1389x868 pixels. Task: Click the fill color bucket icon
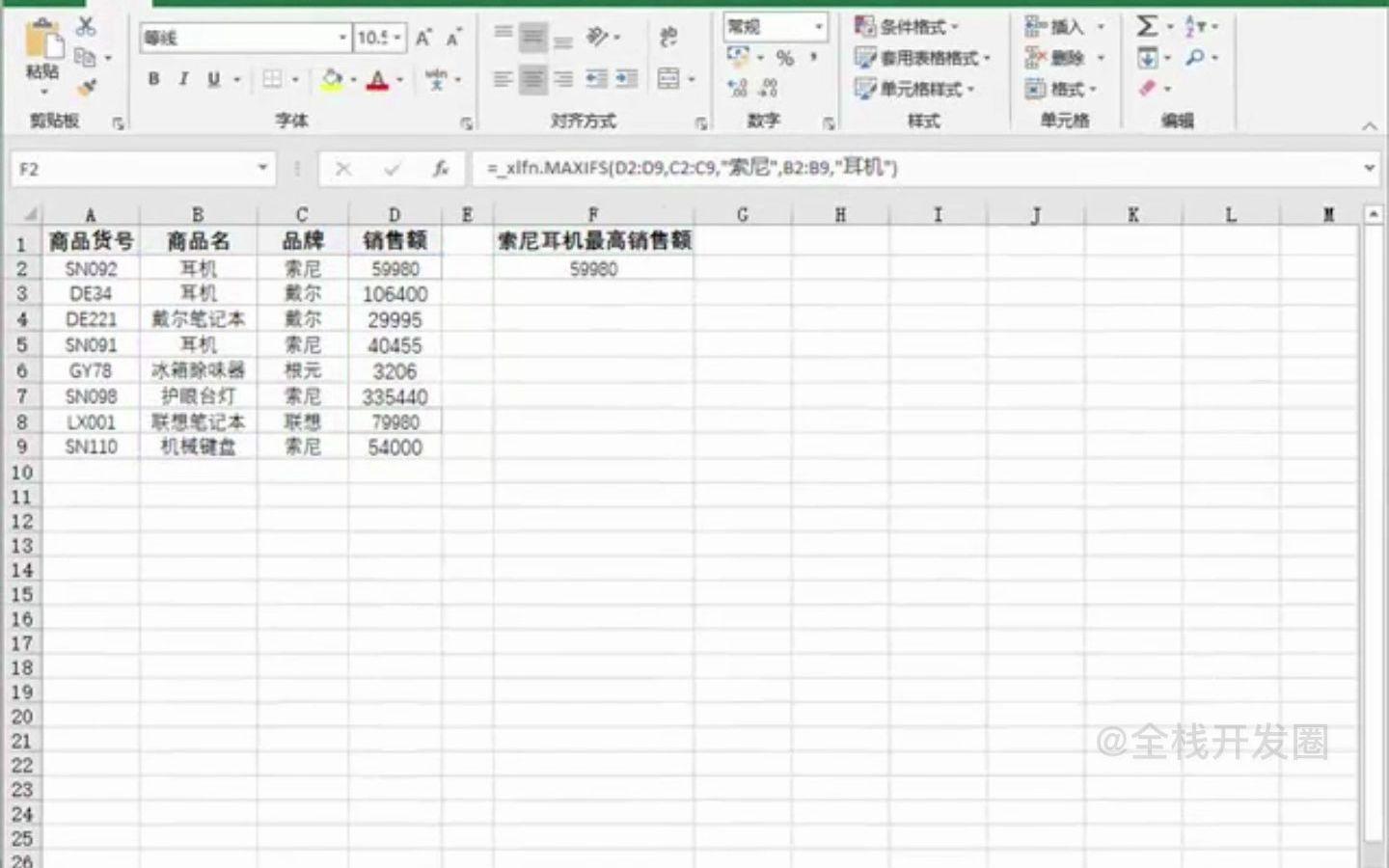click(x=332, y=79)
